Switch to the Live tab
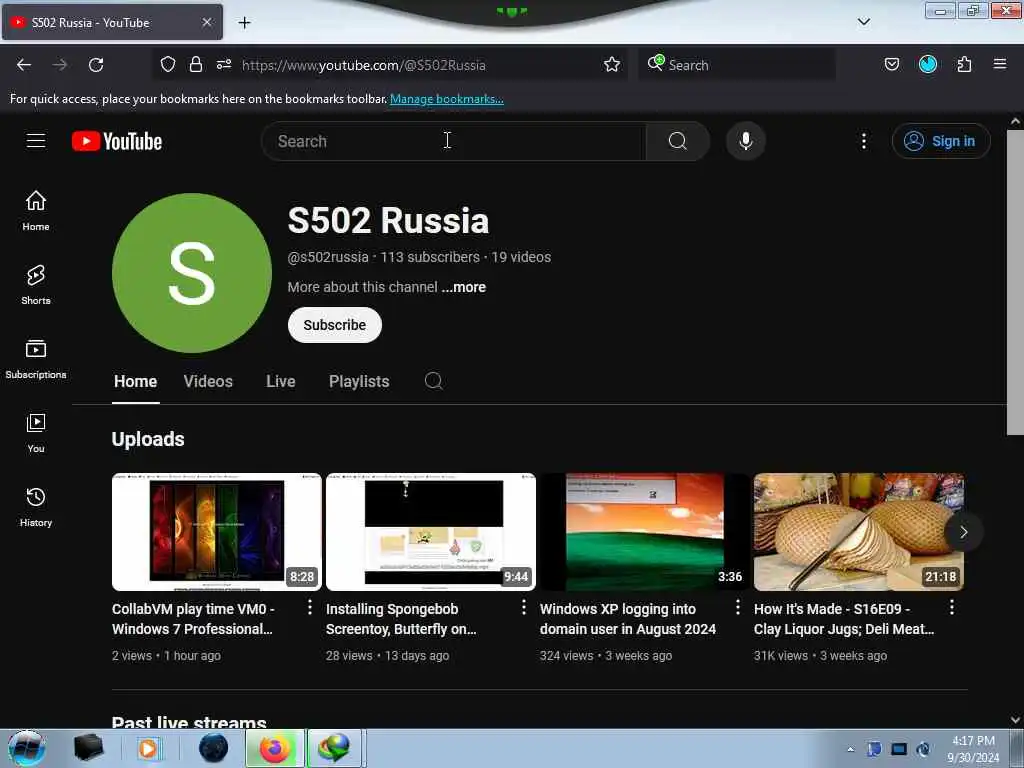Screen dimensions: 1024x768 pyautogui.click(x=281, y=381)
